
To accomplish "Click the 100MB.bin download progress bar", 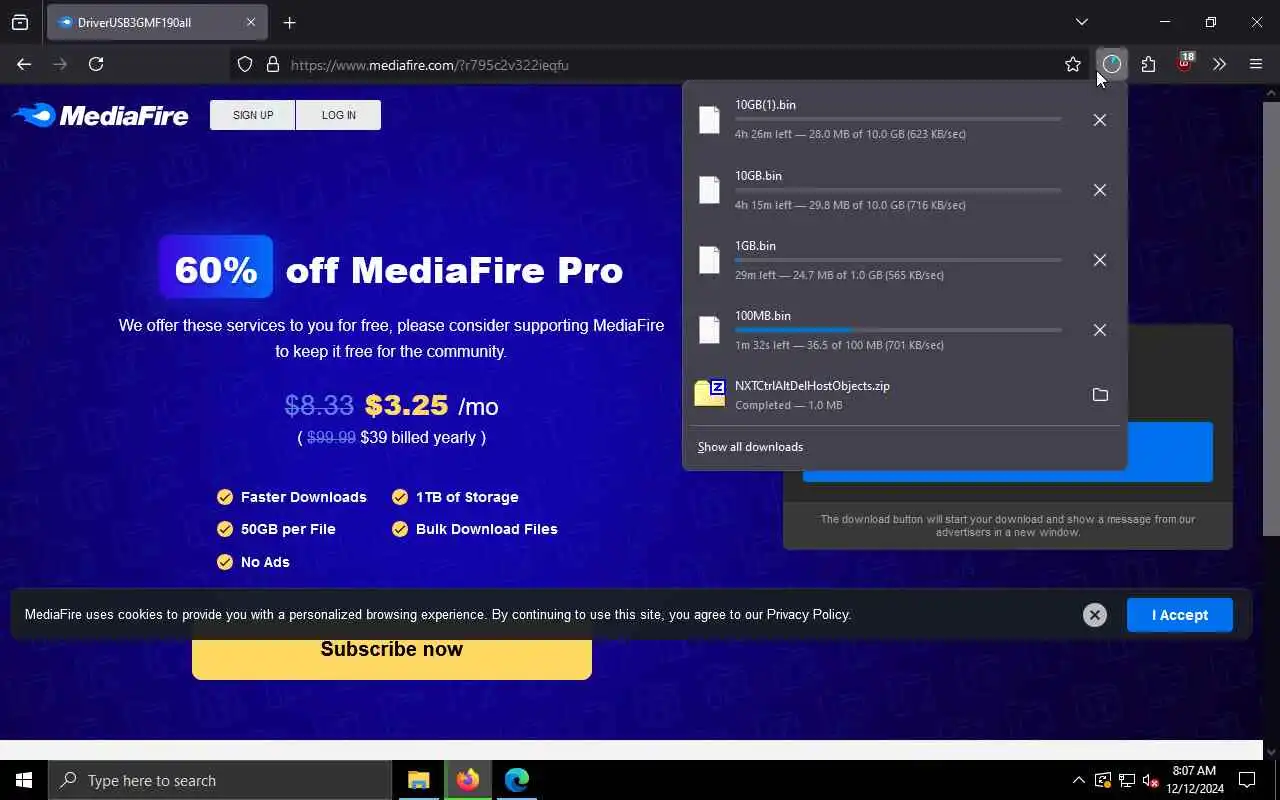I will point(898,330).
